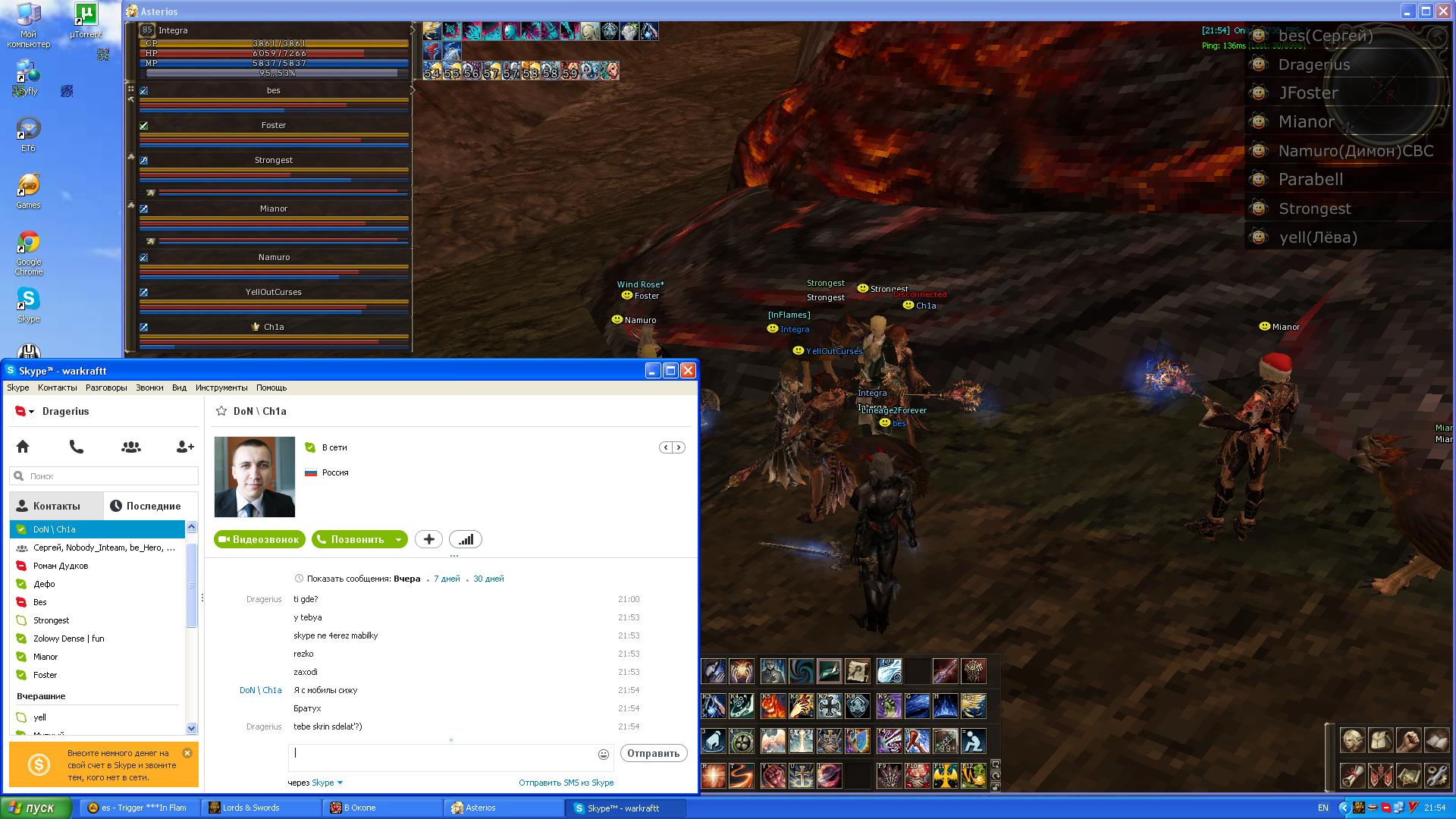Open system settings gear-wrench icon
1456x819 pixels.
(x=1436, y=776)
